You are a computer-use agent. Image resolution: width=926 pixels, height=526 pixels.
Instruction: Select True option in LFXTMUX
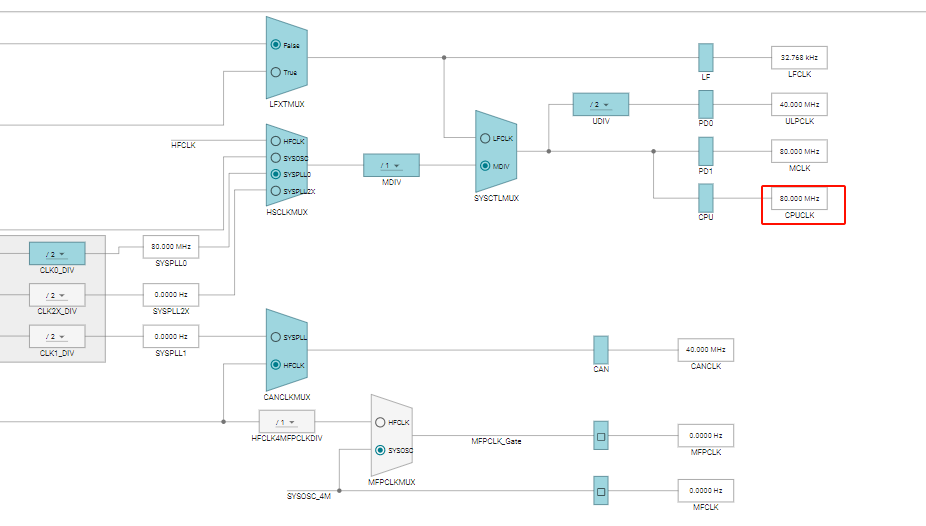click(276, 72)
